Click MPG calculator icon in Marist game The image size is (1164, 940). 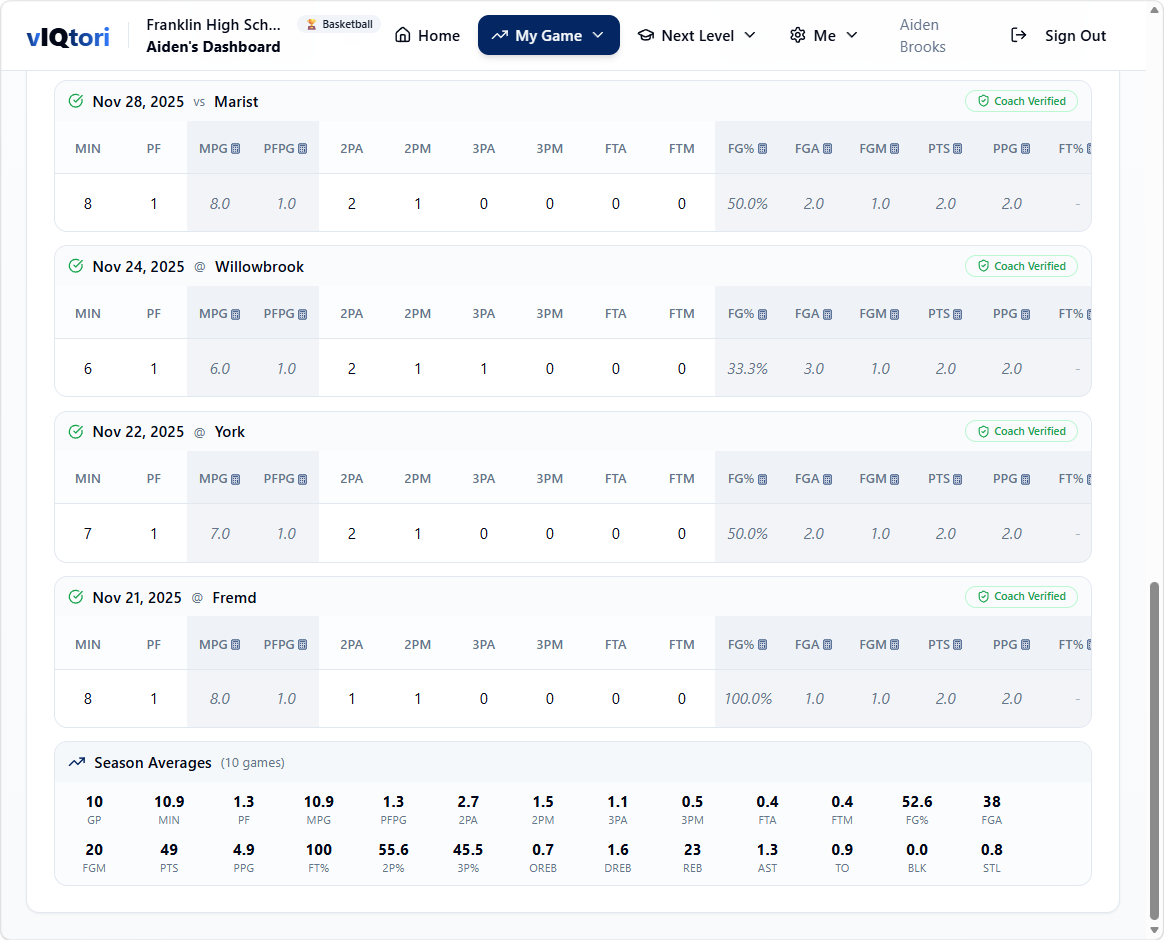(x=235, y=148)
